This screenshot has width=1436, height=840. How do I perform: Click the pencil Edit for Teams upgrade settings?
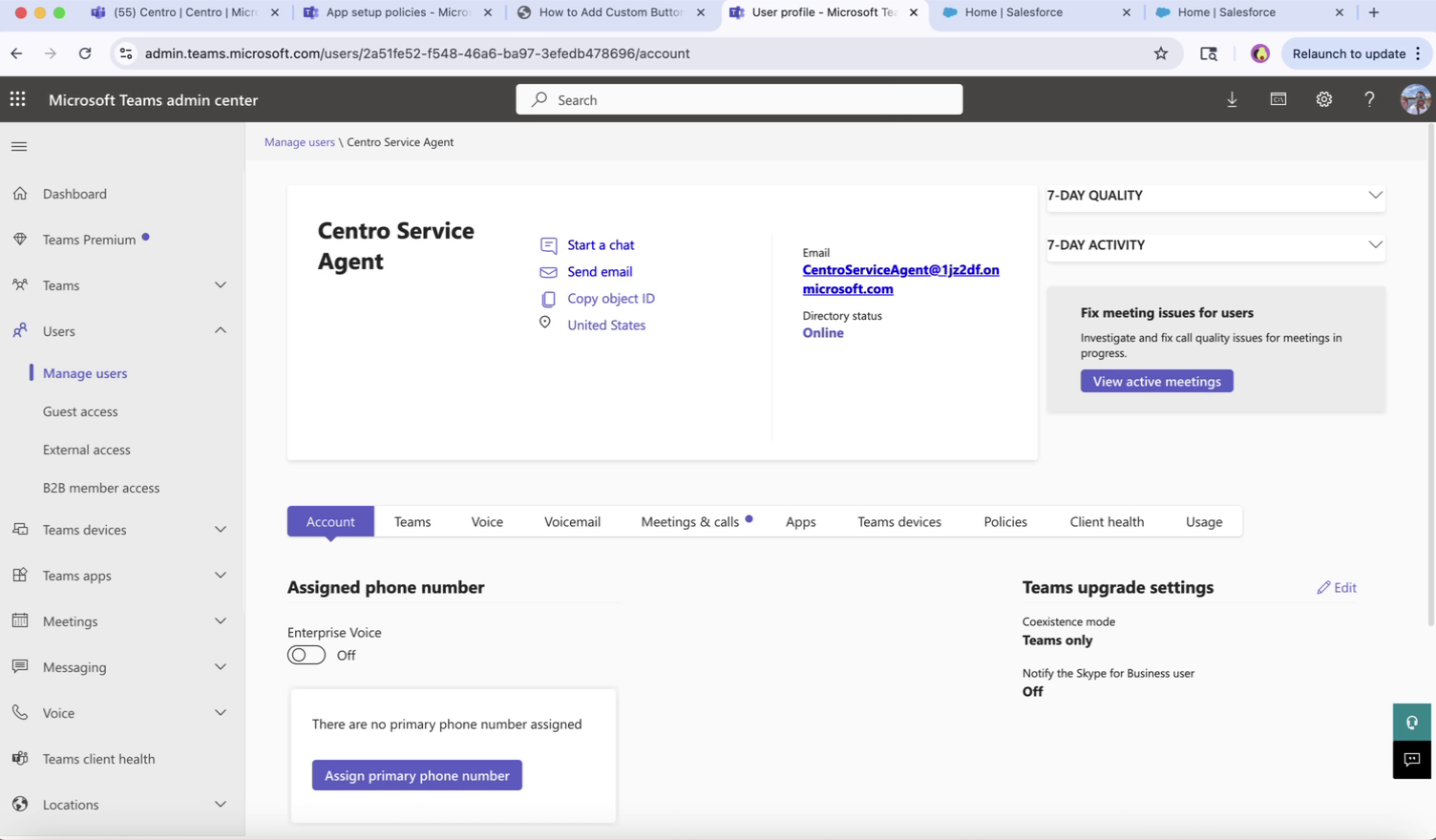point(1337,588)
